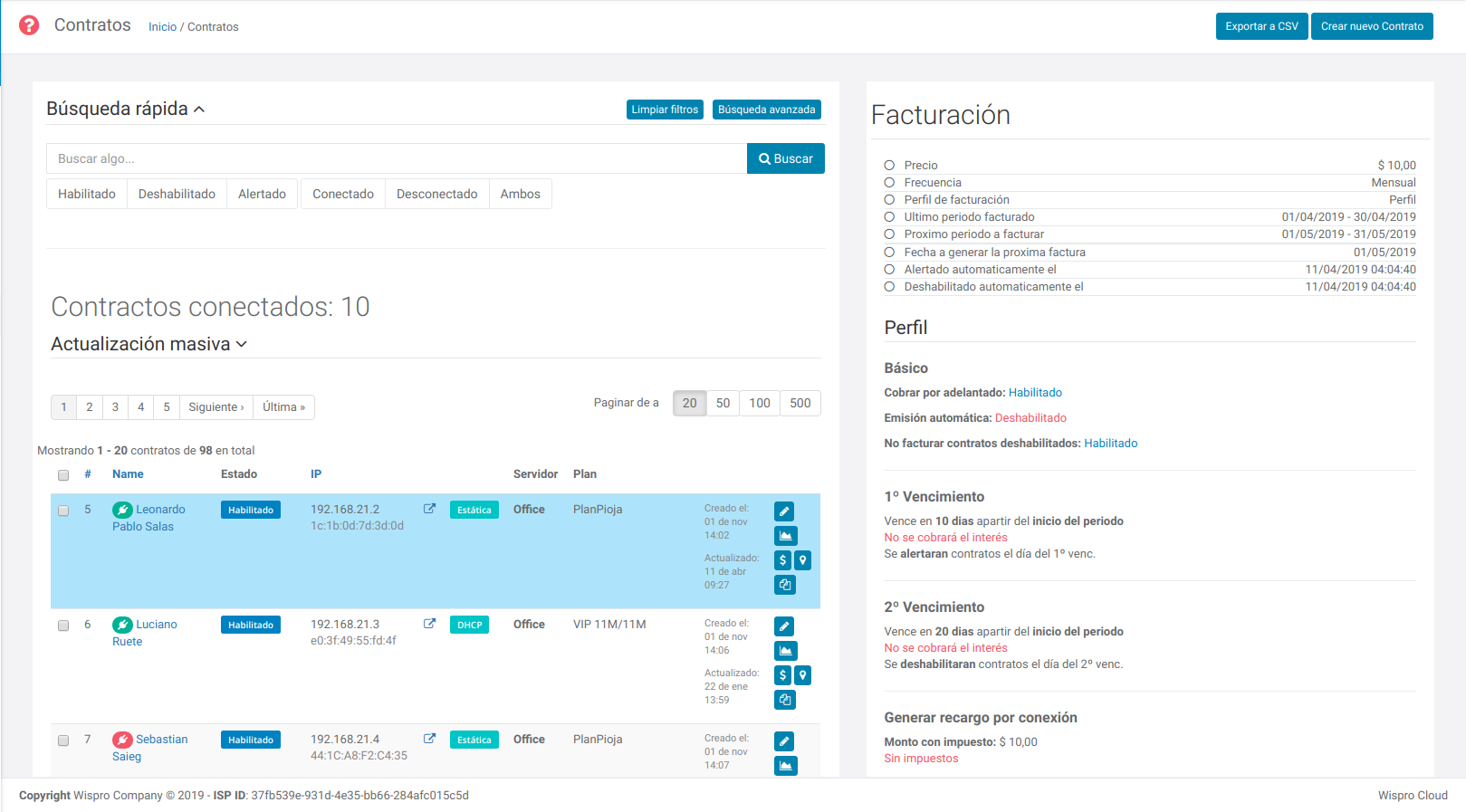Open Leonardo Pablo Salas client link
The image size is (1466, 812).
[x=149, y=518]
